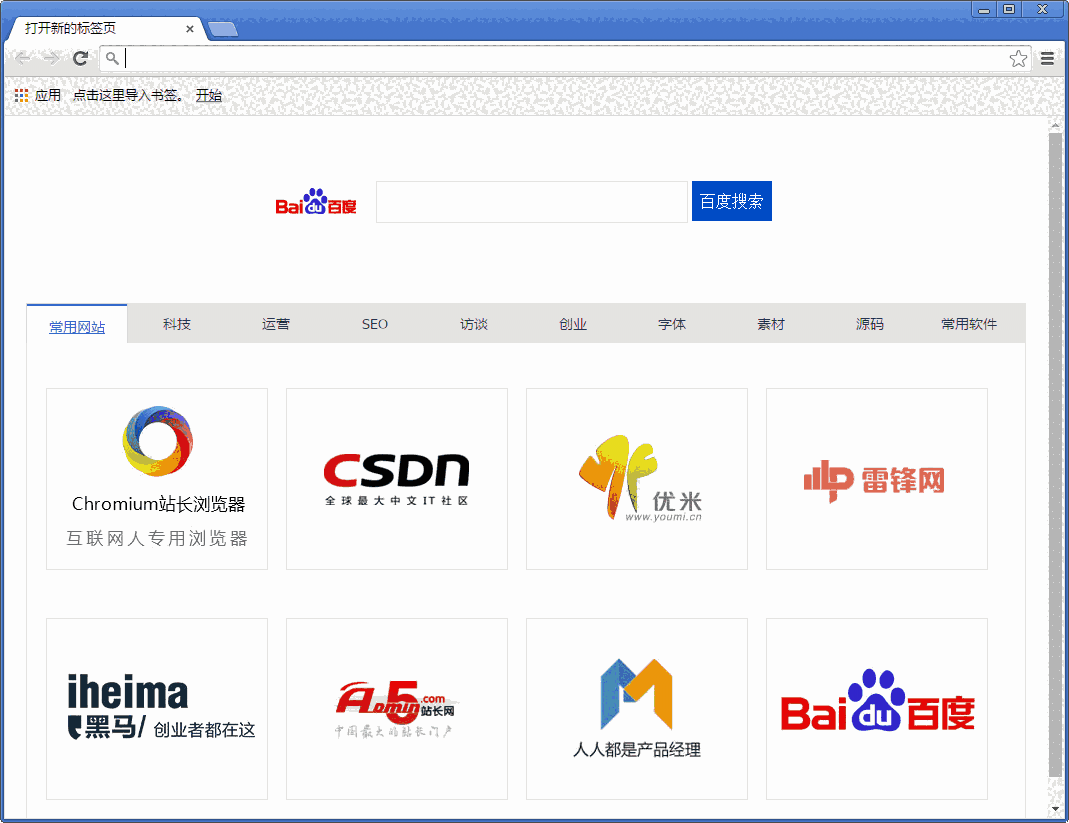1069x823 pixels.
Task: Minimize the browser window
Action: tap(984, 10)
